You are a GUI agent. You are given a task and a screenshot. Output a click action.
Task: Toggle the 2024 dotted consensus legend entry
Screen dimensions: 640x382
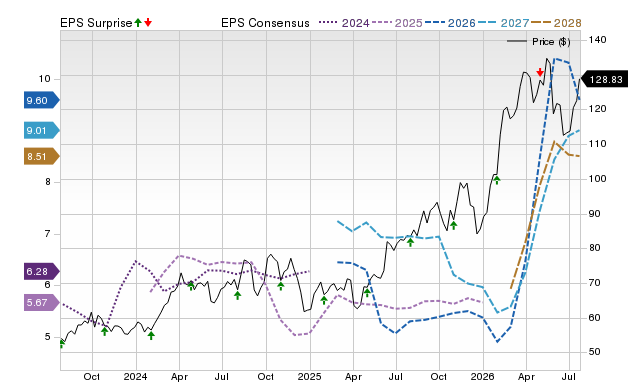[344, 23]
